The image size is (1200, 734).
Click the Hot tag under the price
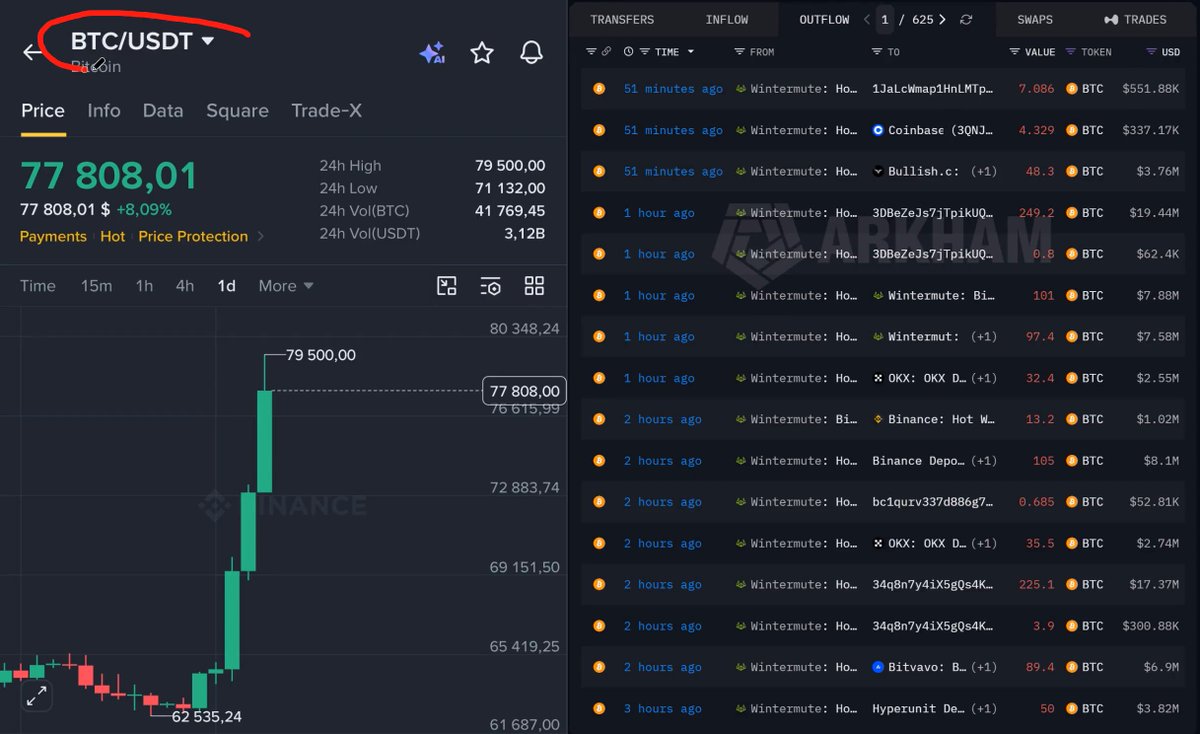(x=113, y=236)
